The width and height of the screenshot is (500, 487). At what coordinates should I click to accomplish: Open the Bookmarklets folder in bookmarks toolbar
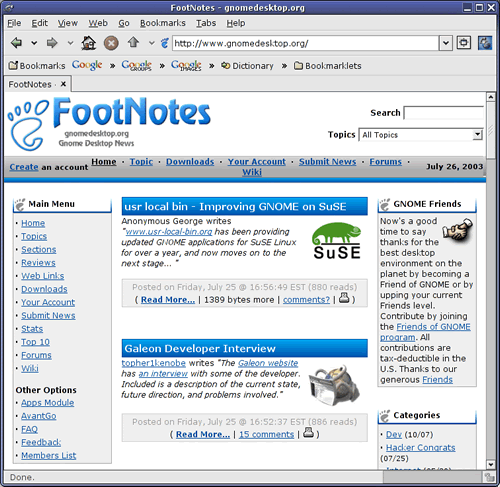pos(328,66)
